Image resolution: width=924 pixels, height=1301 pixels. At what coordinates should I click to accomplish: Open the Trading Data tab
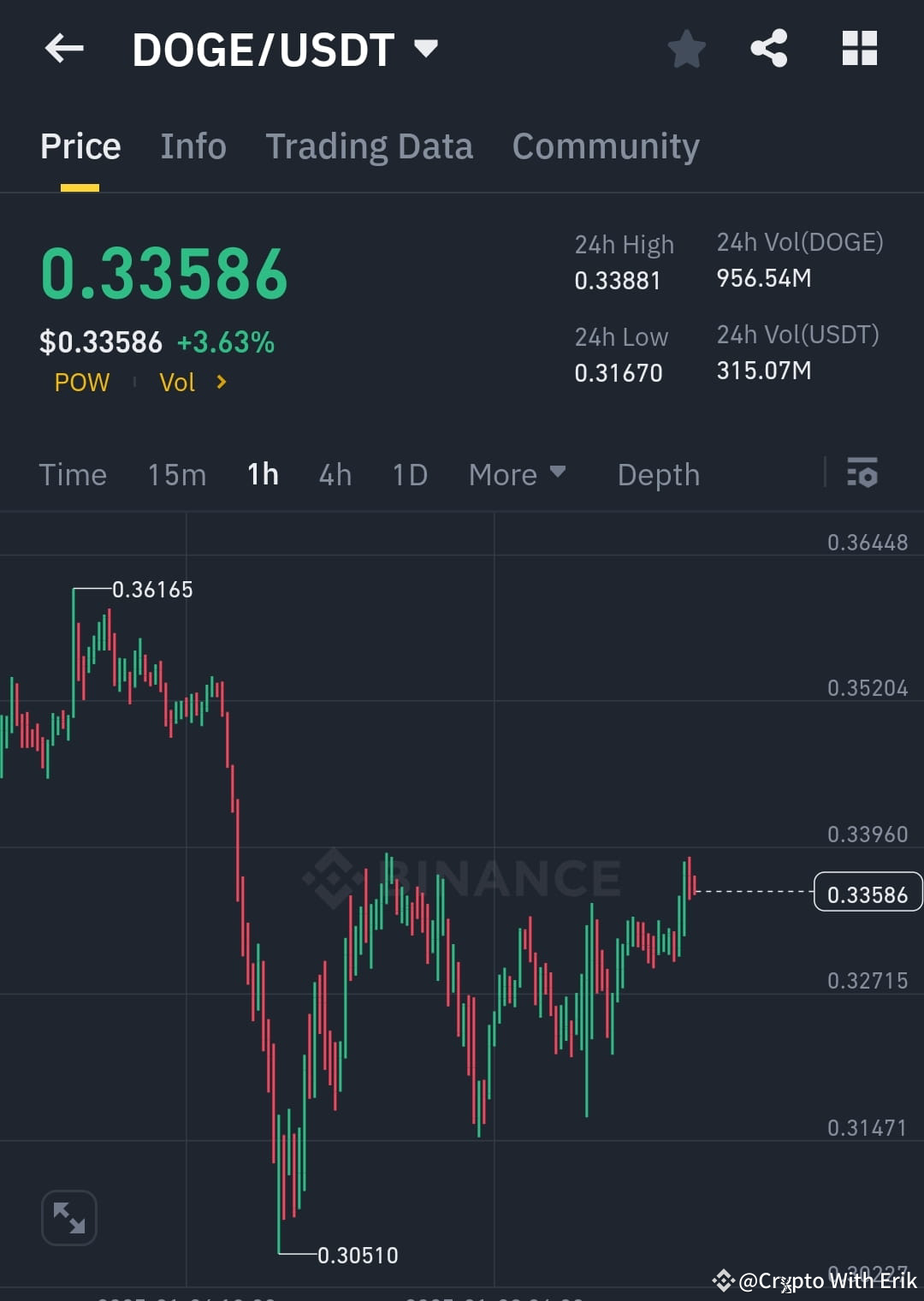(x=370, y=146)
